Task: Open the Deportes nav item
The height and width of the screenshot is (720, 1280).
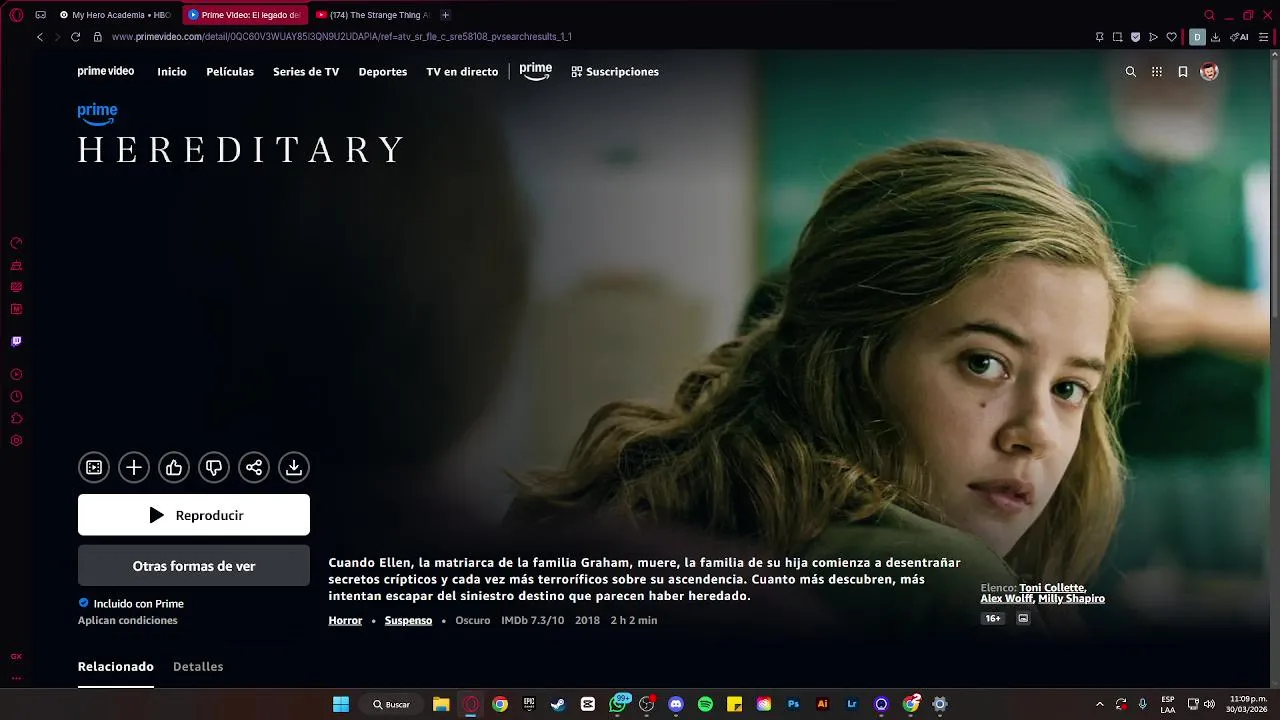Action: coord(383,72)
